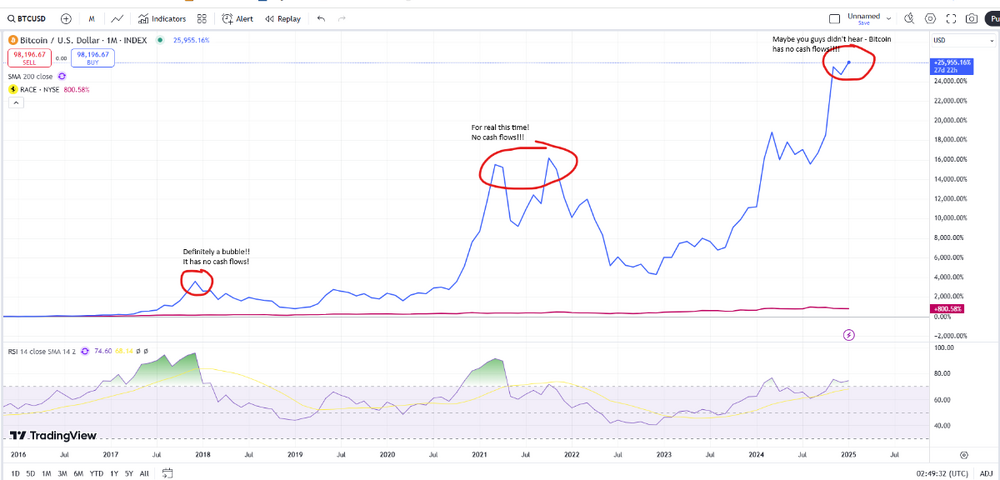Save the Unnamed layout
This screenshot has height=480, width=1000.
click(864, 23)
